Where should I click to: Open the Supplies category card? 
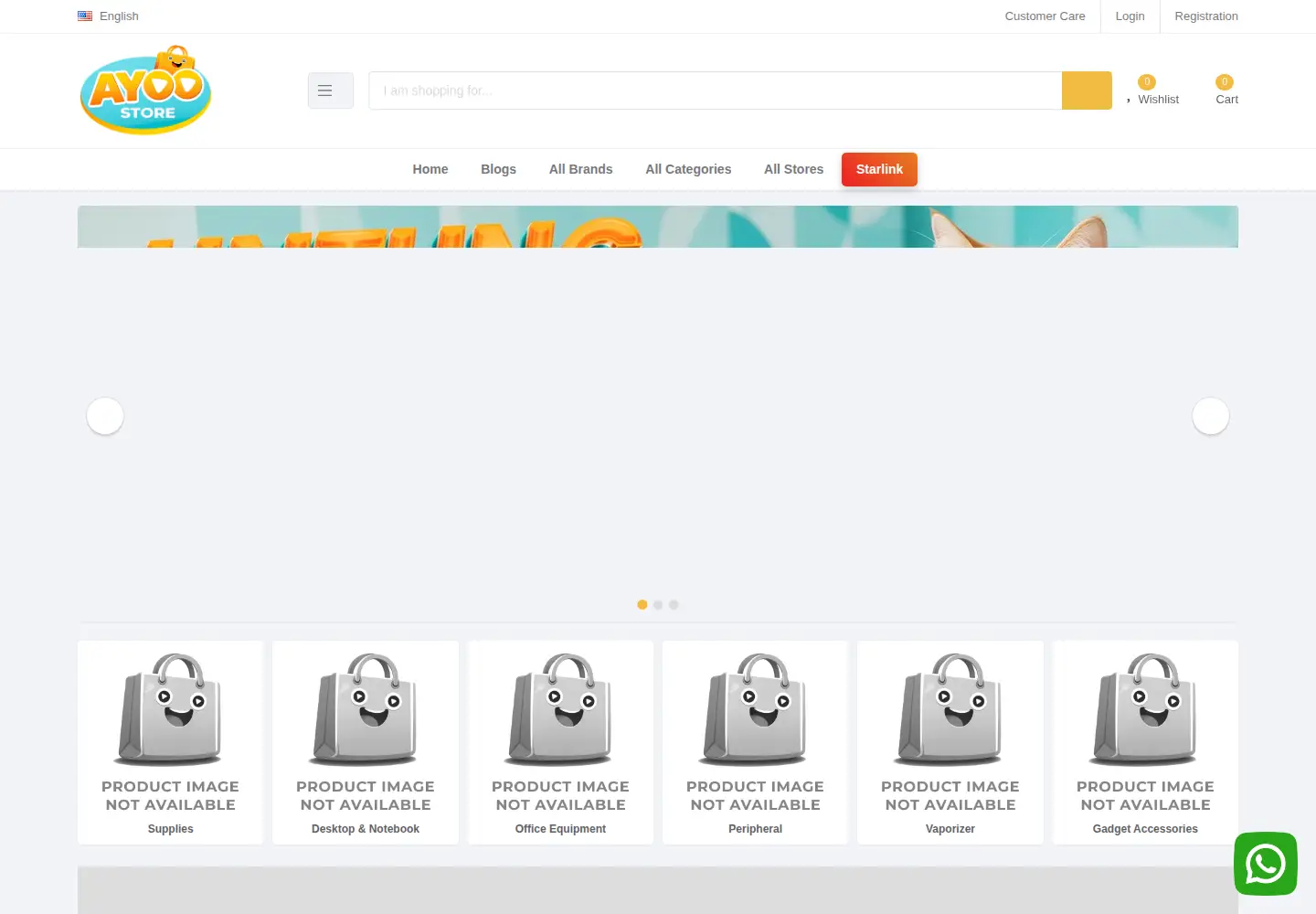(170, 742)
